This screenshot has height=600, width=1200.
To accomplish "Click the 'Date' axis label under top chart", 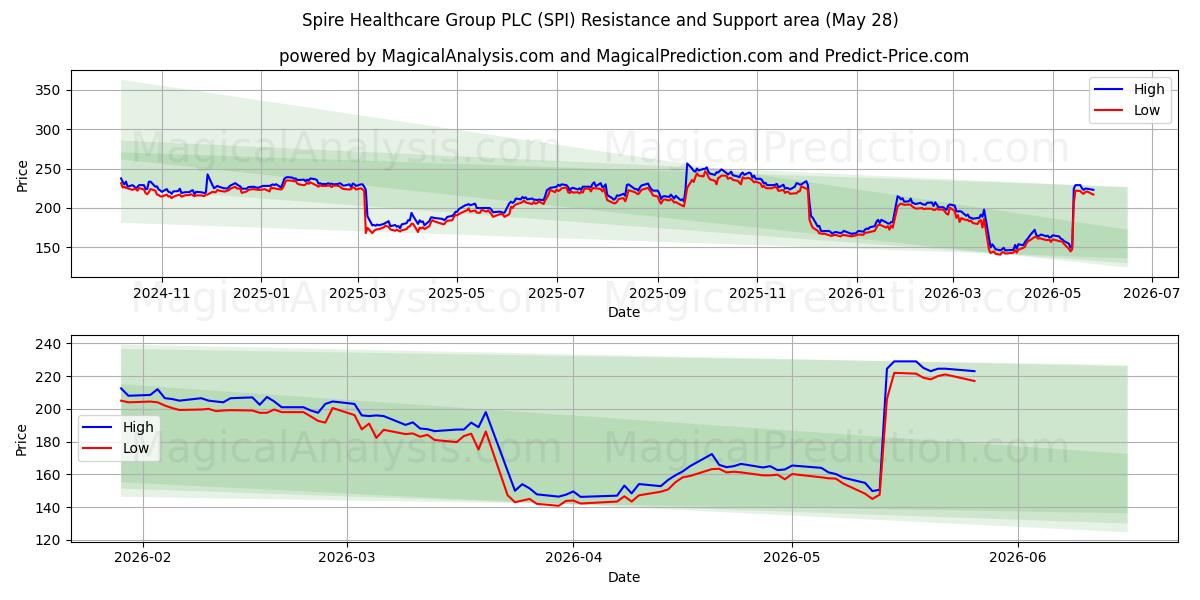I will tap(624, 313).
